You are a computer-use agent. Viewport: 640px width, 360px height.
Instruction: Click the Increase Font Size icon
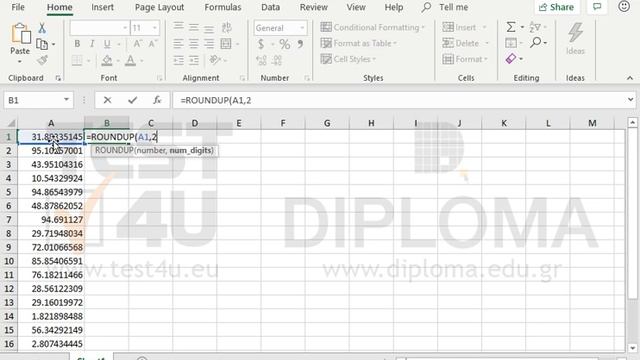tap(138, 44)
